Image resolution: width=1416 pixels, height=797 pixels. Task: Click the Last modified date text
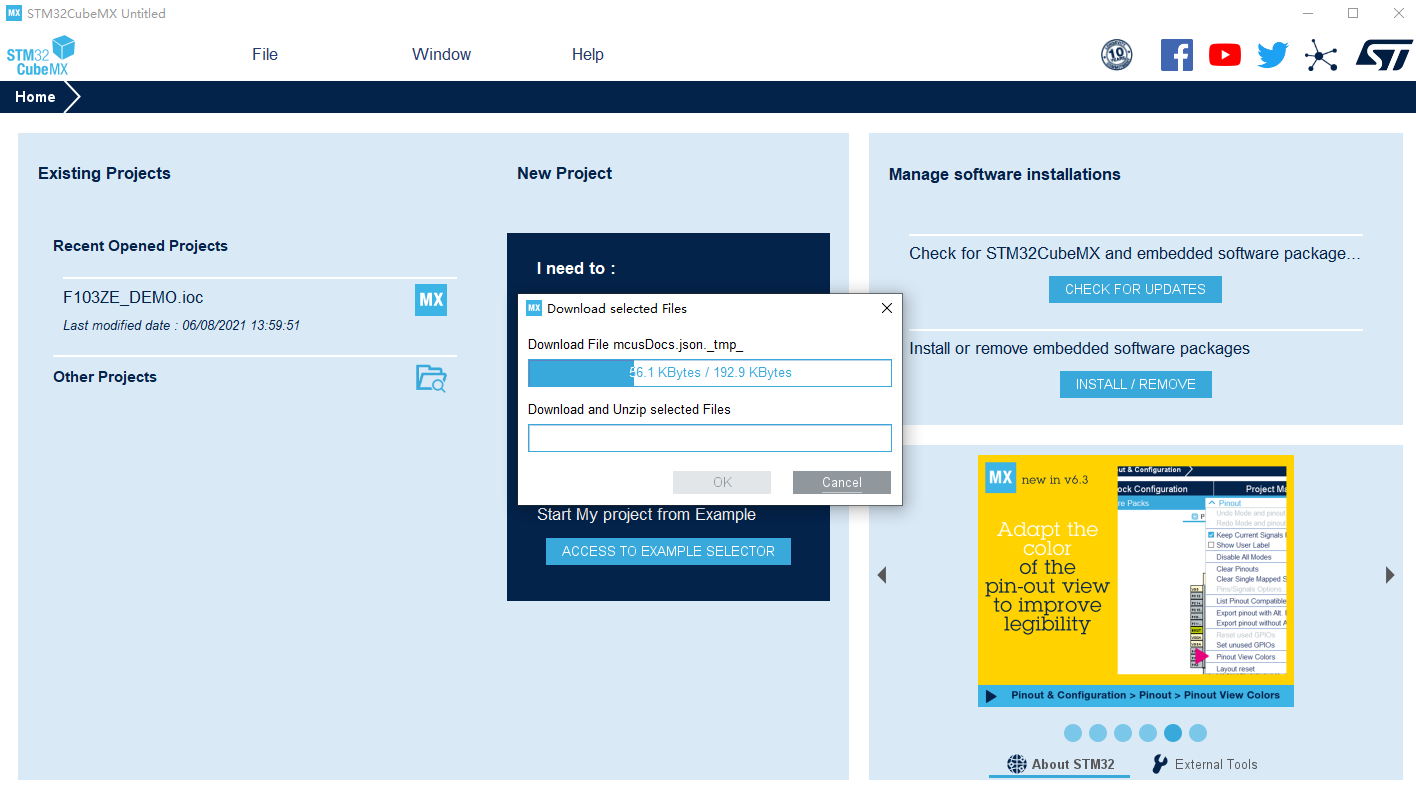click(181, 326)
